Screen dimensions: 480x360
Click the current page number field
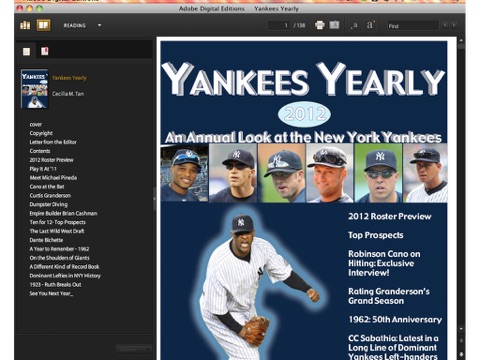click(279, 25)
